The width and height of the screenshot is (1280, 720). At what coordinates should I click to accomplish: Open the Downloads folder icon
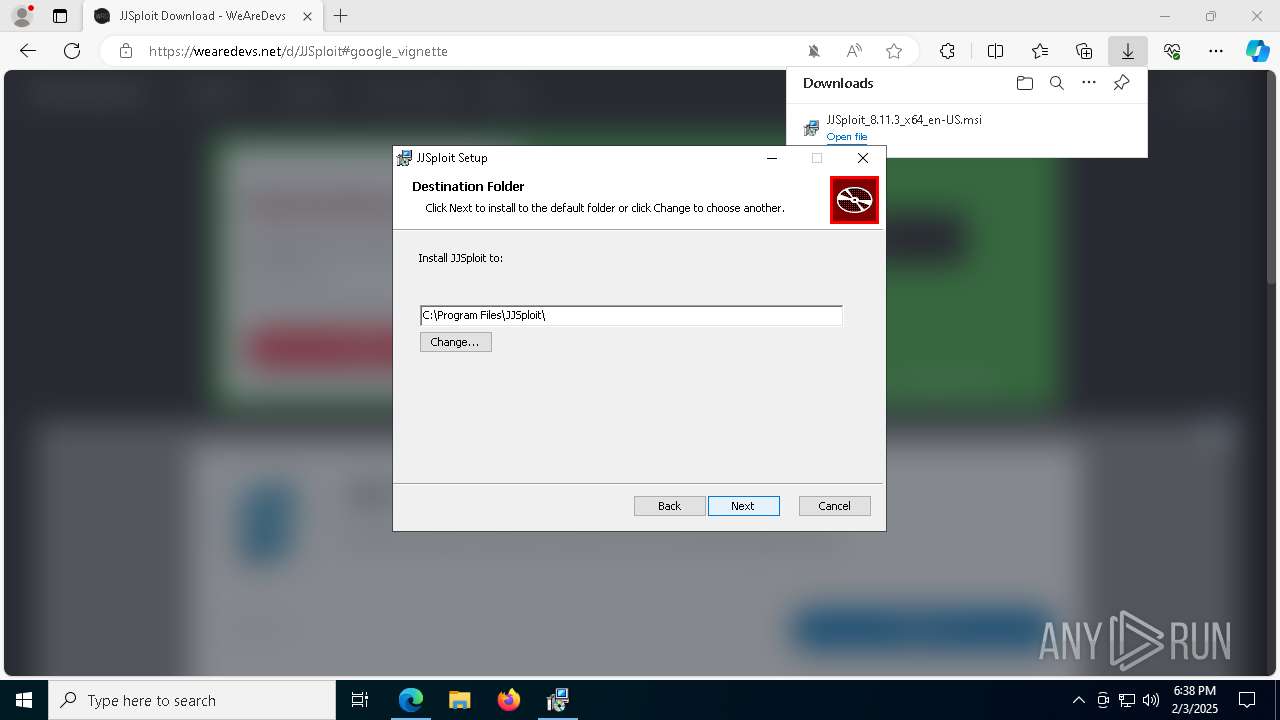click(1024, 83)
